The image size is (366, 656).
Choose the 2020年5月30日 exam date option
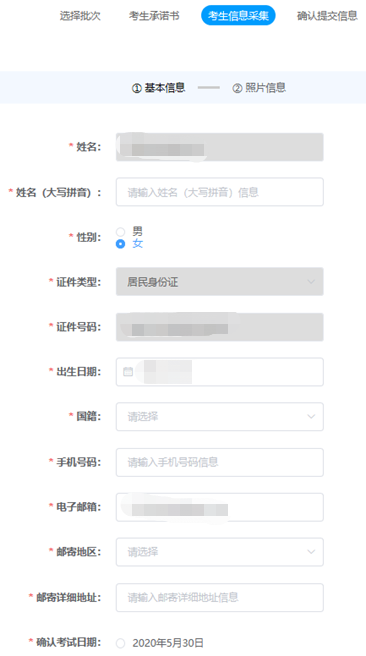coord(120,643)
